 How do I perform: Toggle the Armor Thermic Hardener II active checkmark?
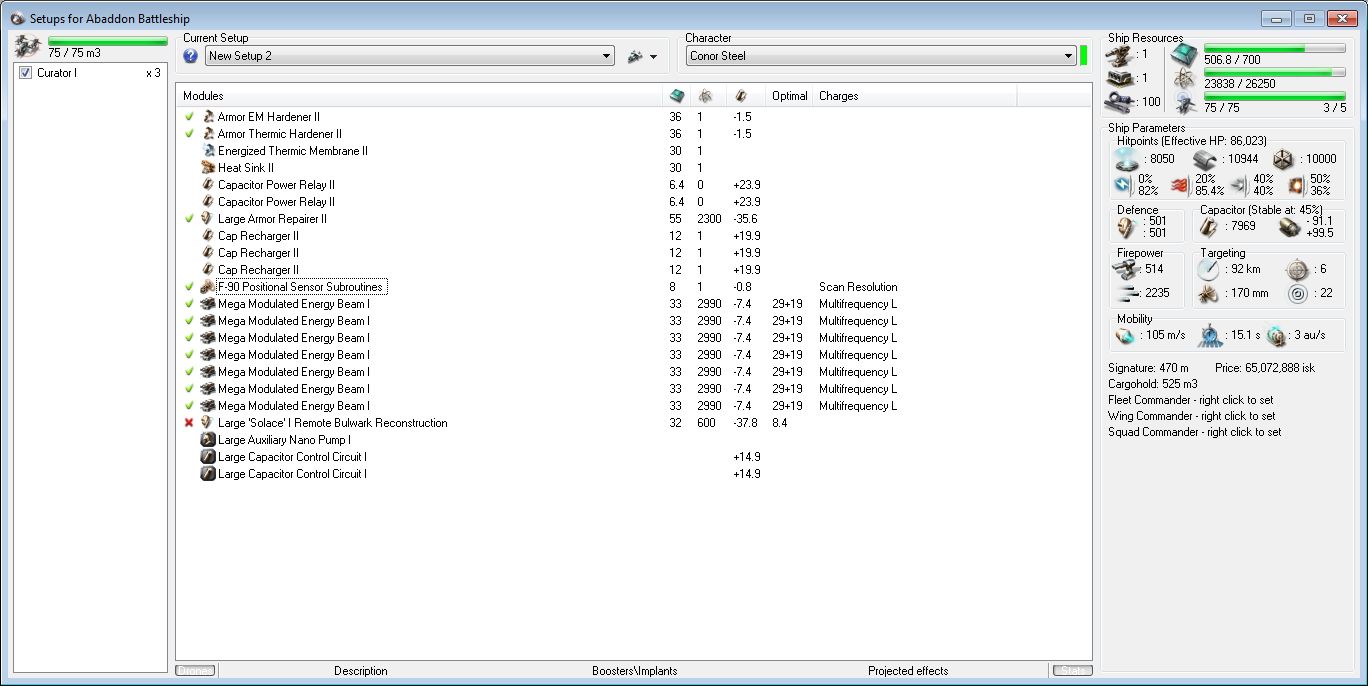click(189, 134)
